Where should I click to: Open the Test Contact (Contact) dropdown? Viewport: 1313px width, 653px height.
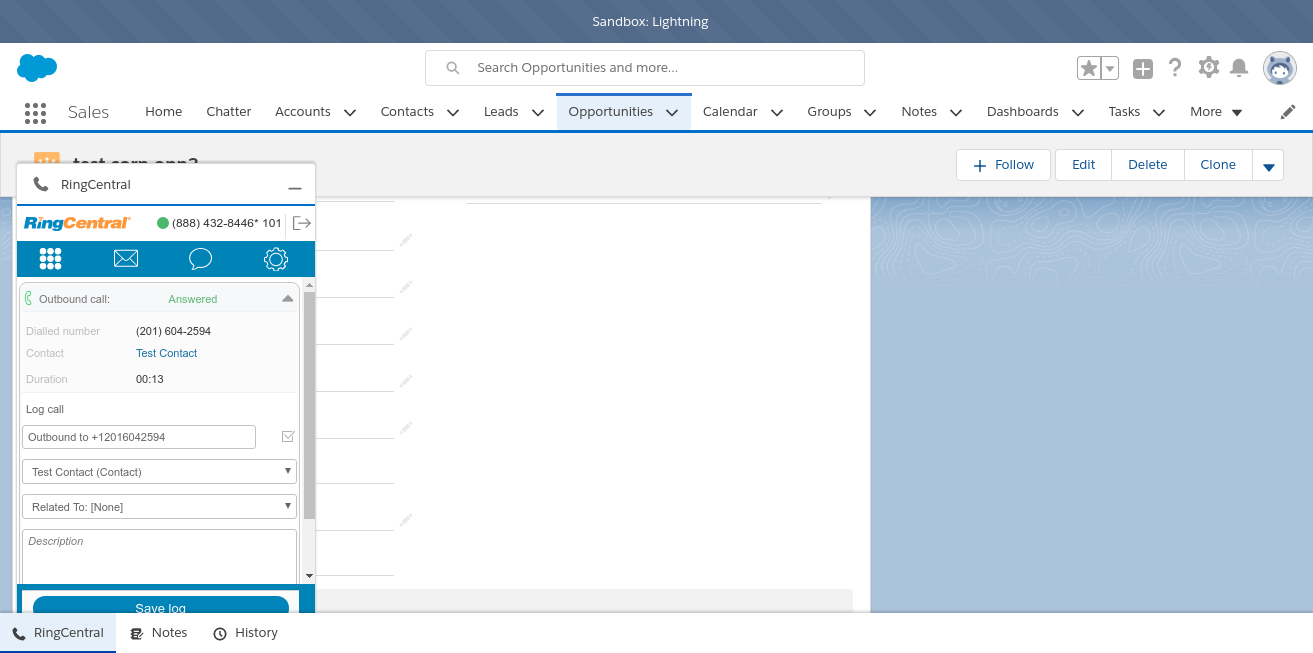pyautogui.click(x=159, y=472)
